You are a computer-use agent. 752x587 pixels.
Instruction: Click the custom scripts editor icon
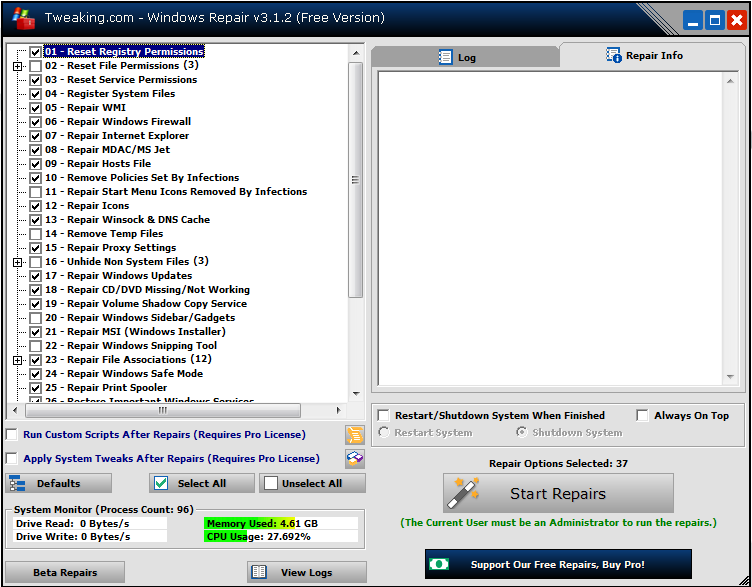pos(354,434)
